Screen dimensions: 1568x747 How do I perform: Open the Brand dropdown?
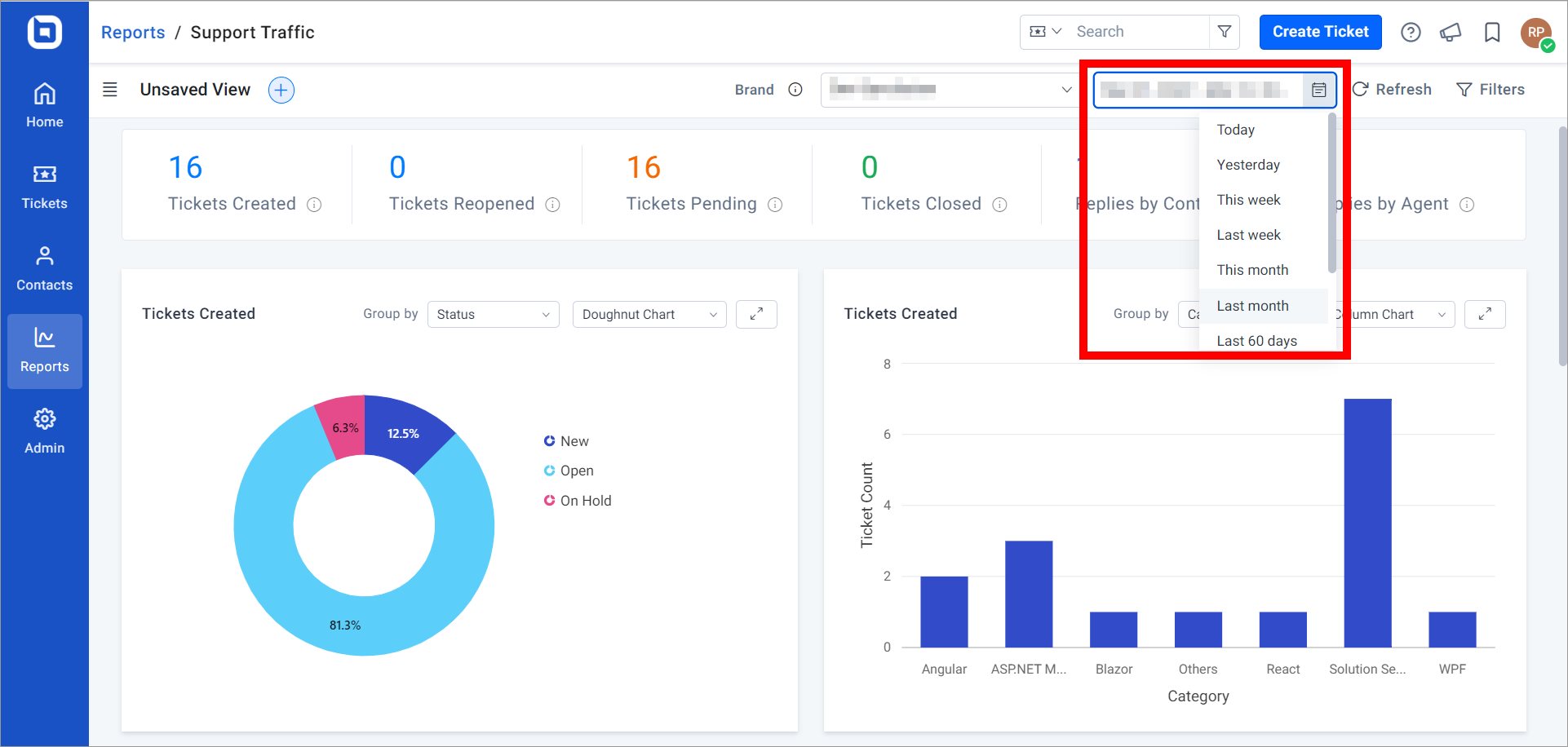[950, 90]
